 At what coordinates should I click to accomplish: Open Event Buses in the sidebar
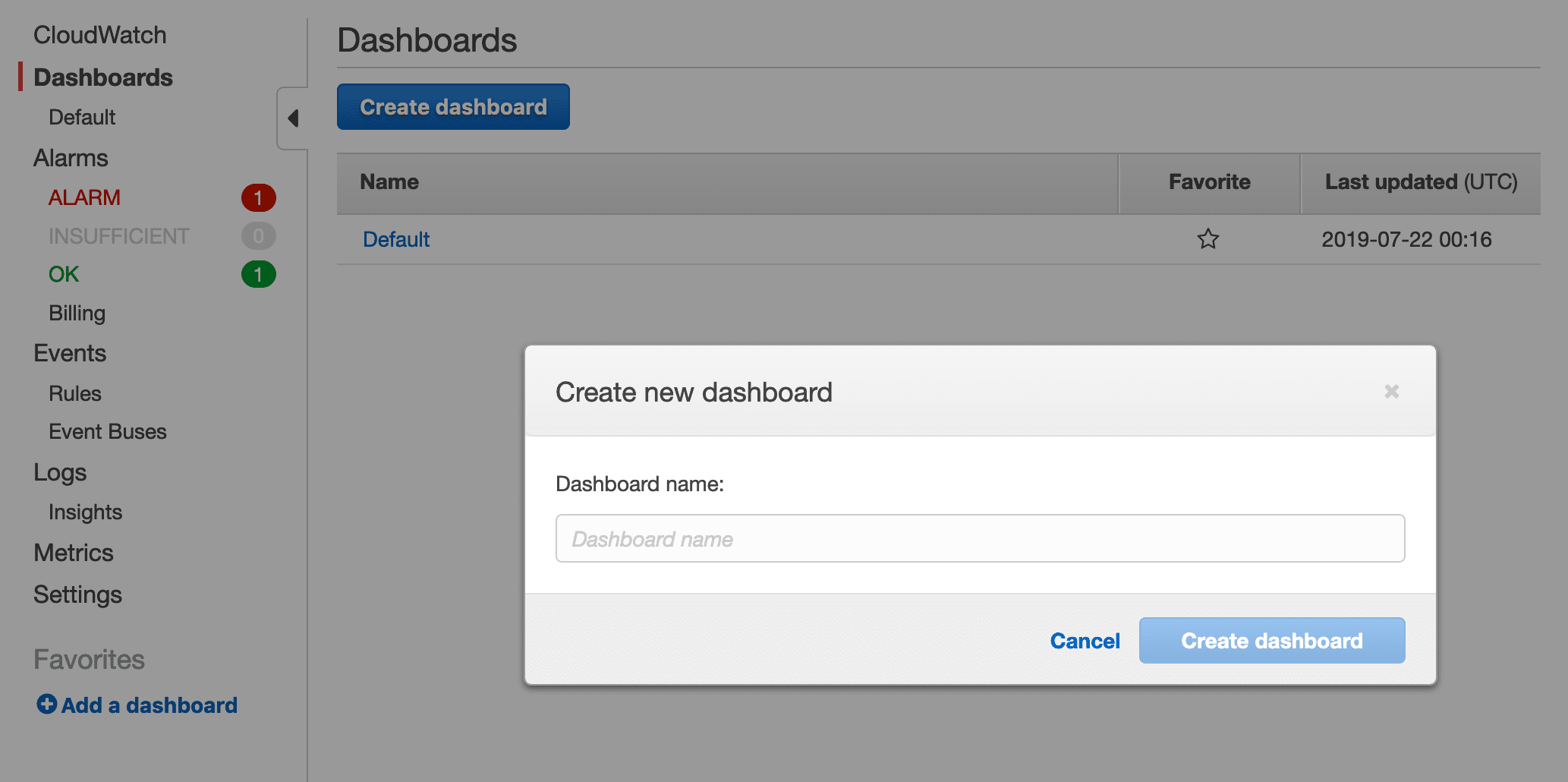pyautogui.click(x=107, y=431)
